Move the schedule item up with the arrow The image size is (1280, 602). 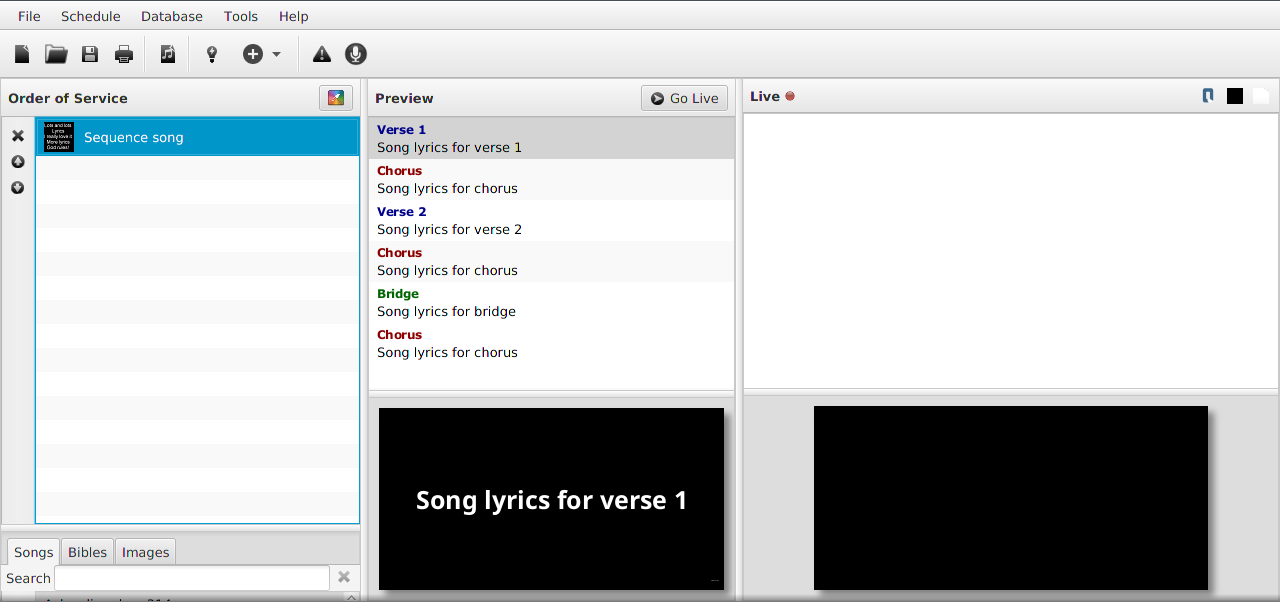click(18, 162)
